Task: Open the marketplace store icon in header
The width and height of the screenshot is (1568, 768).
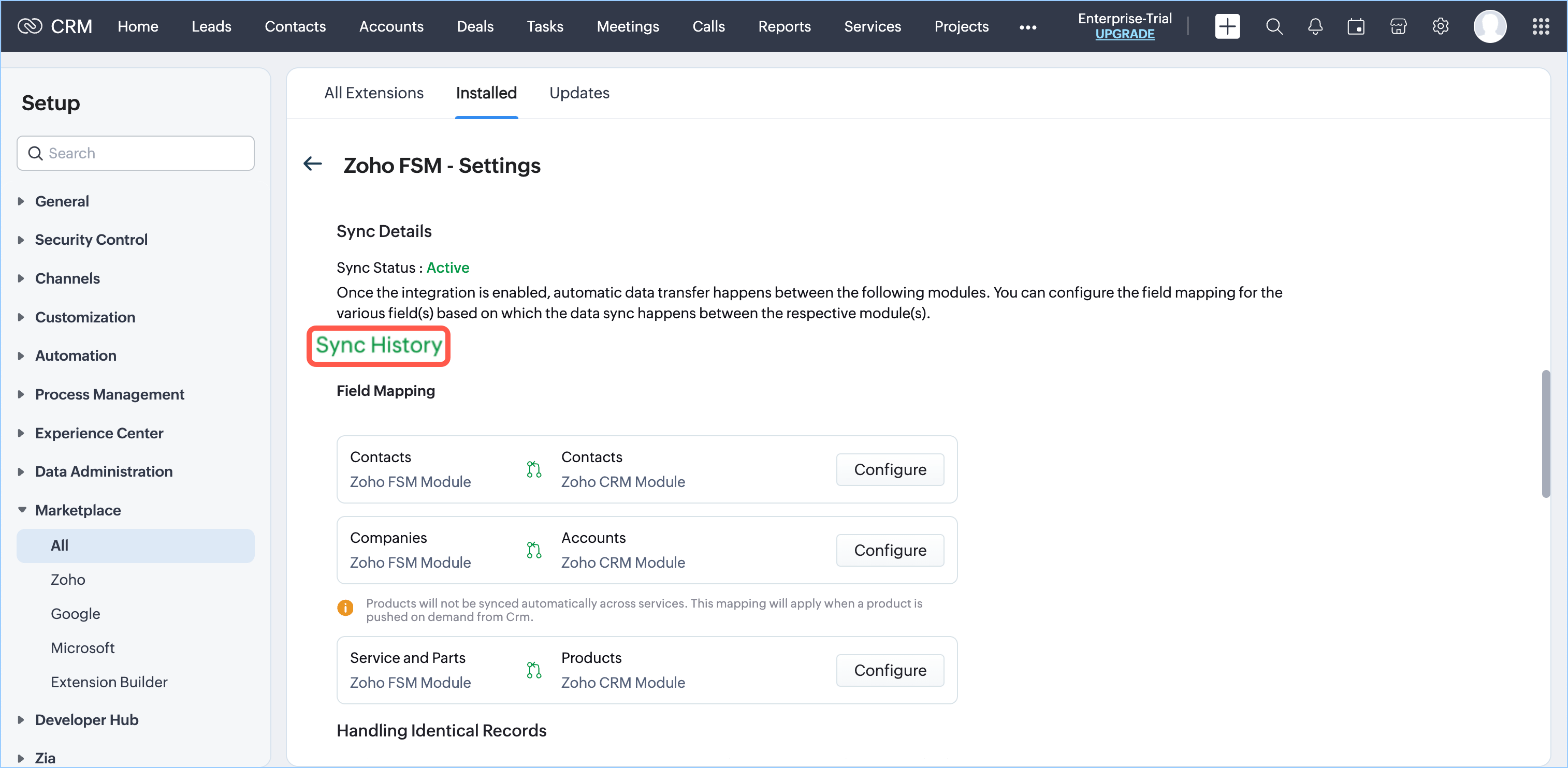Action: click(x=1398, y=26)
